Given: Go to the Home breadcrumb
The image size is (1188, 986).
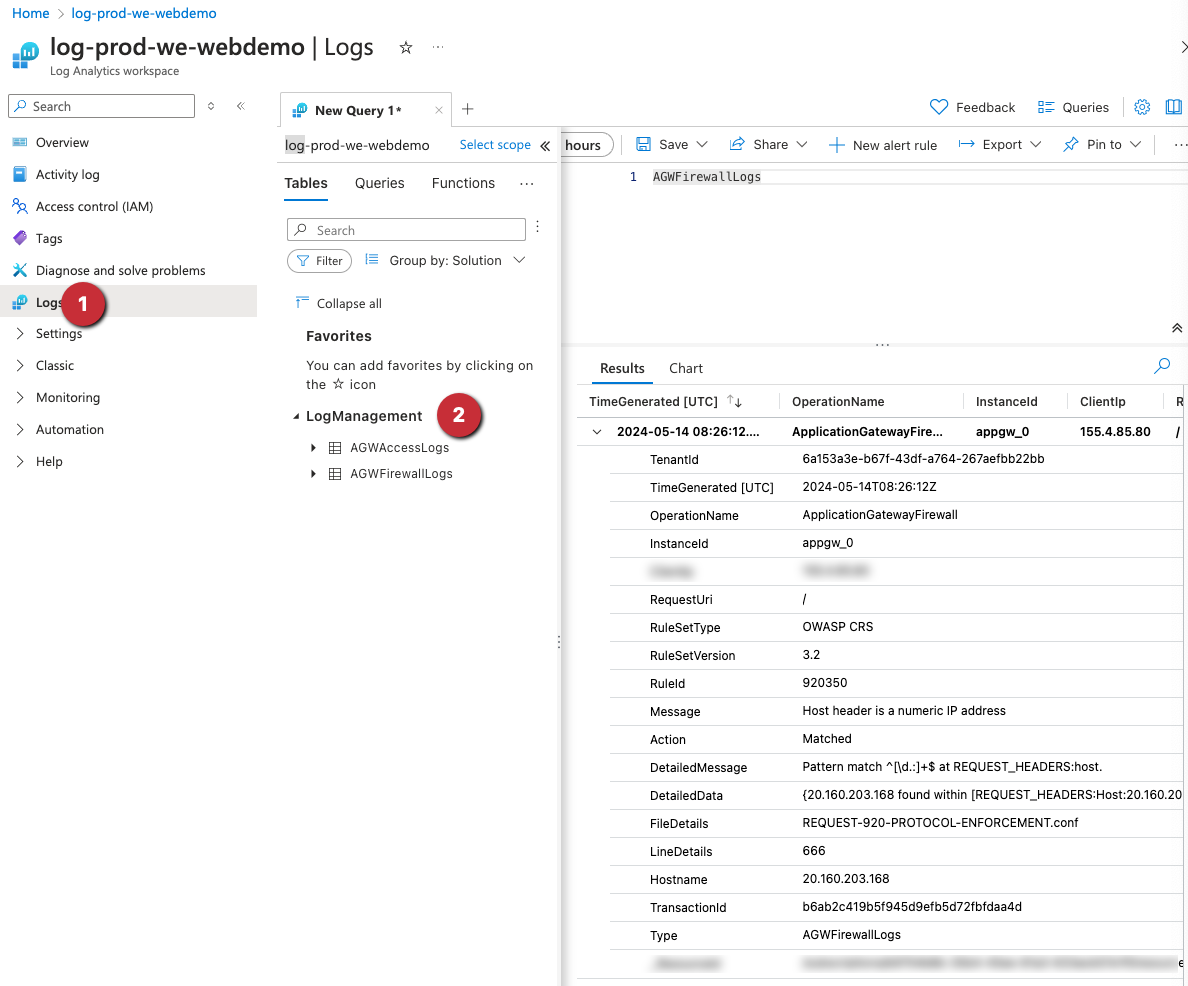Looking at the screenshot, I should [30, 13].
